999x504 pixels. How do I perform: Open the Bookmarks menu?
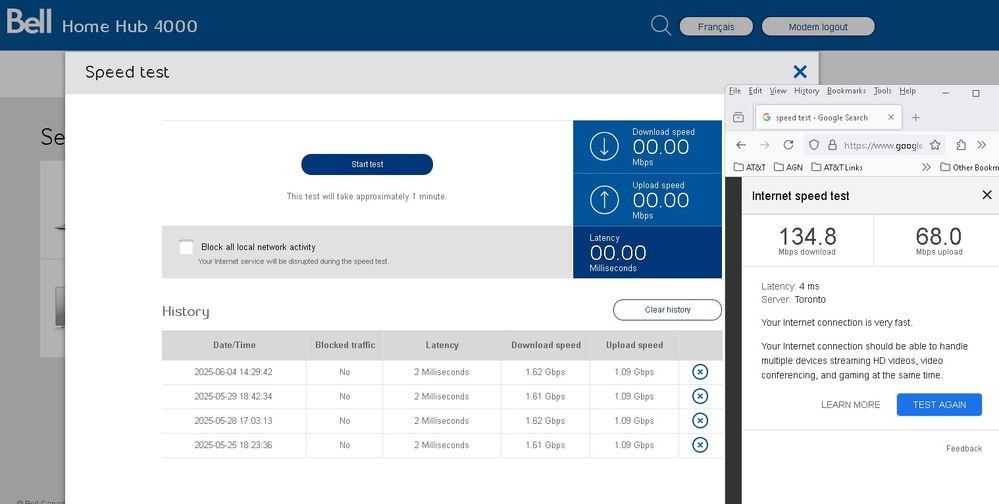pos(846,91)
